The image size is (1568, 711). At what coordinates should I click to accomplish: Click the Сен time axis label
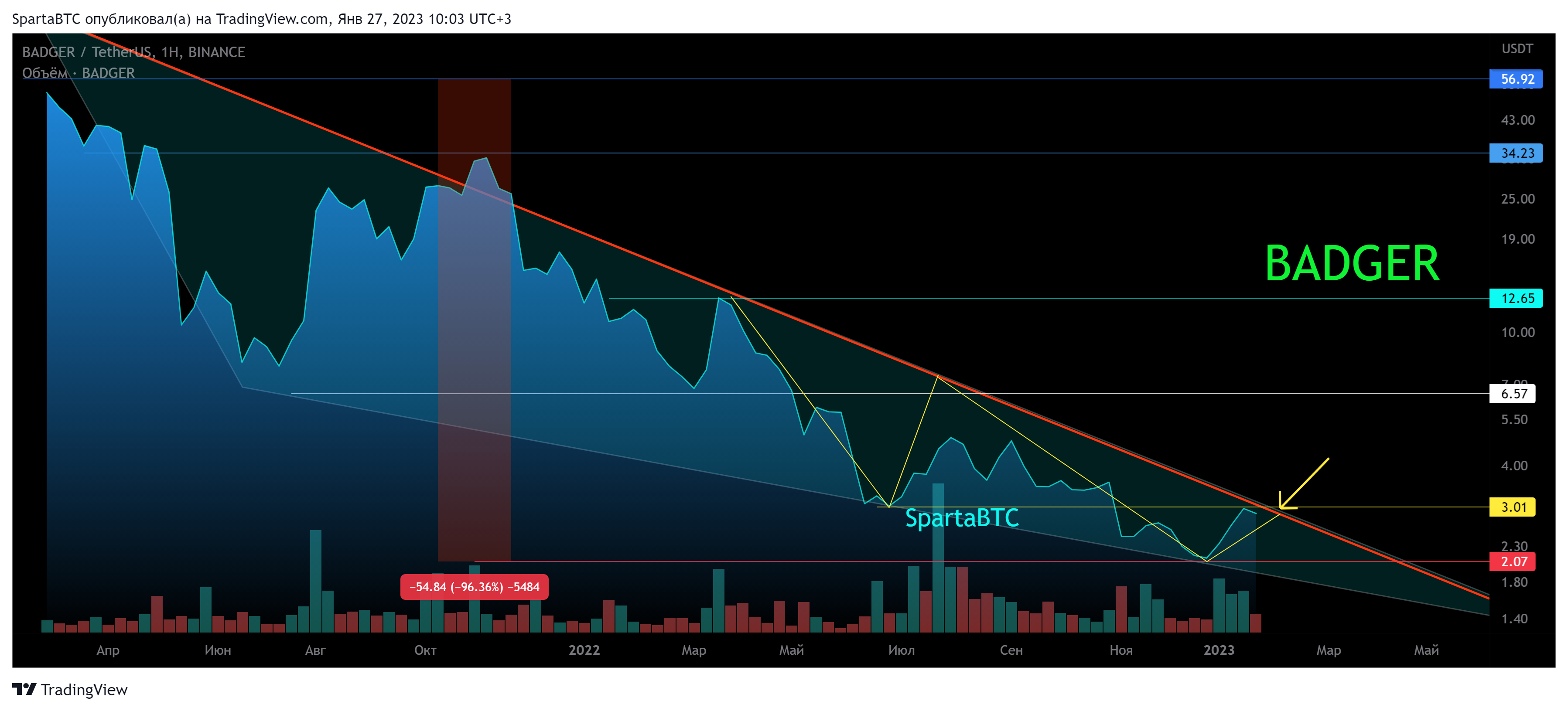[x=1011, y=650]
